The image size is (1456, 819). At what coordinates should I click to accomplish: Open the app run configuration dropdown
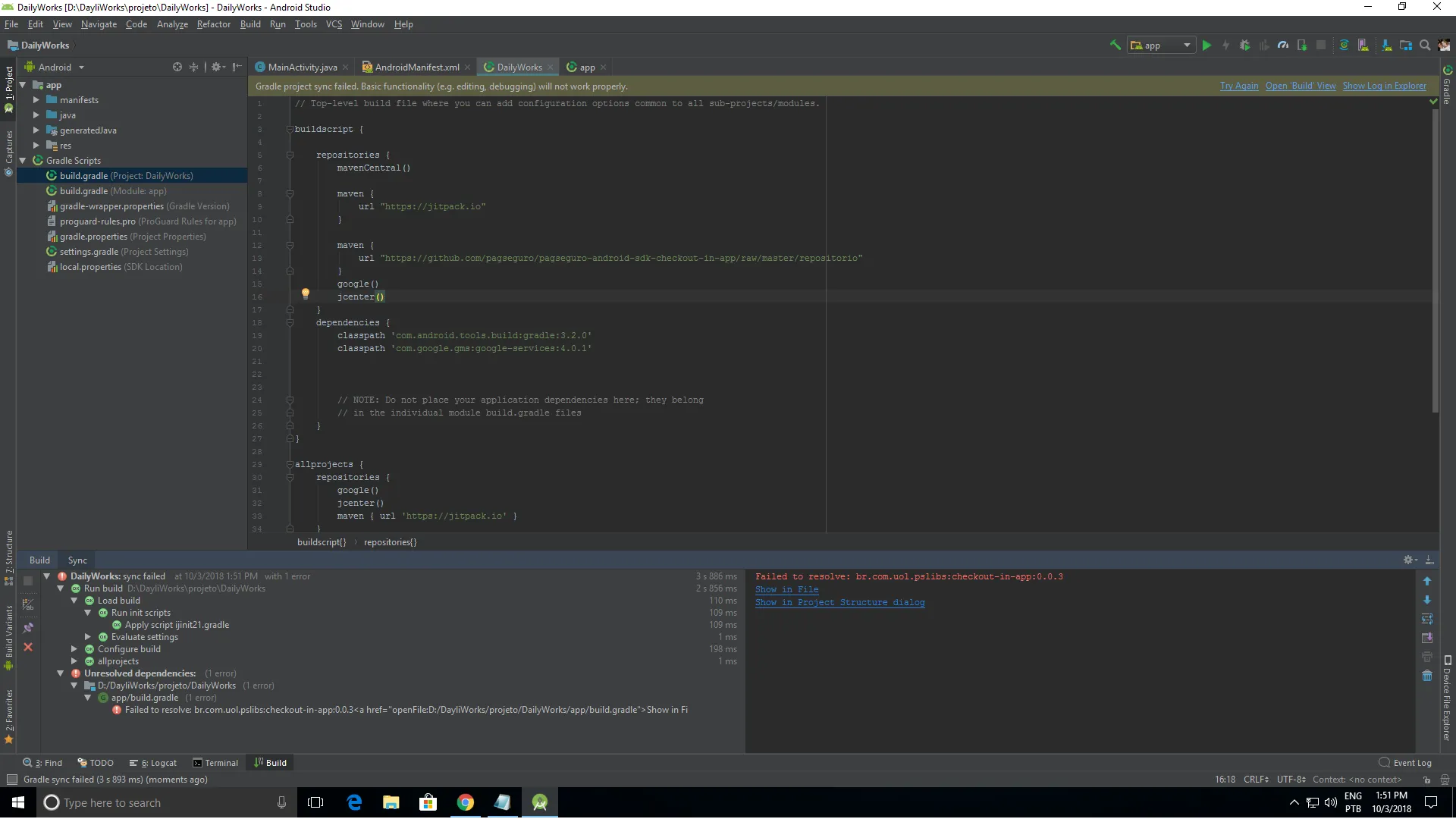point(1161,45)
